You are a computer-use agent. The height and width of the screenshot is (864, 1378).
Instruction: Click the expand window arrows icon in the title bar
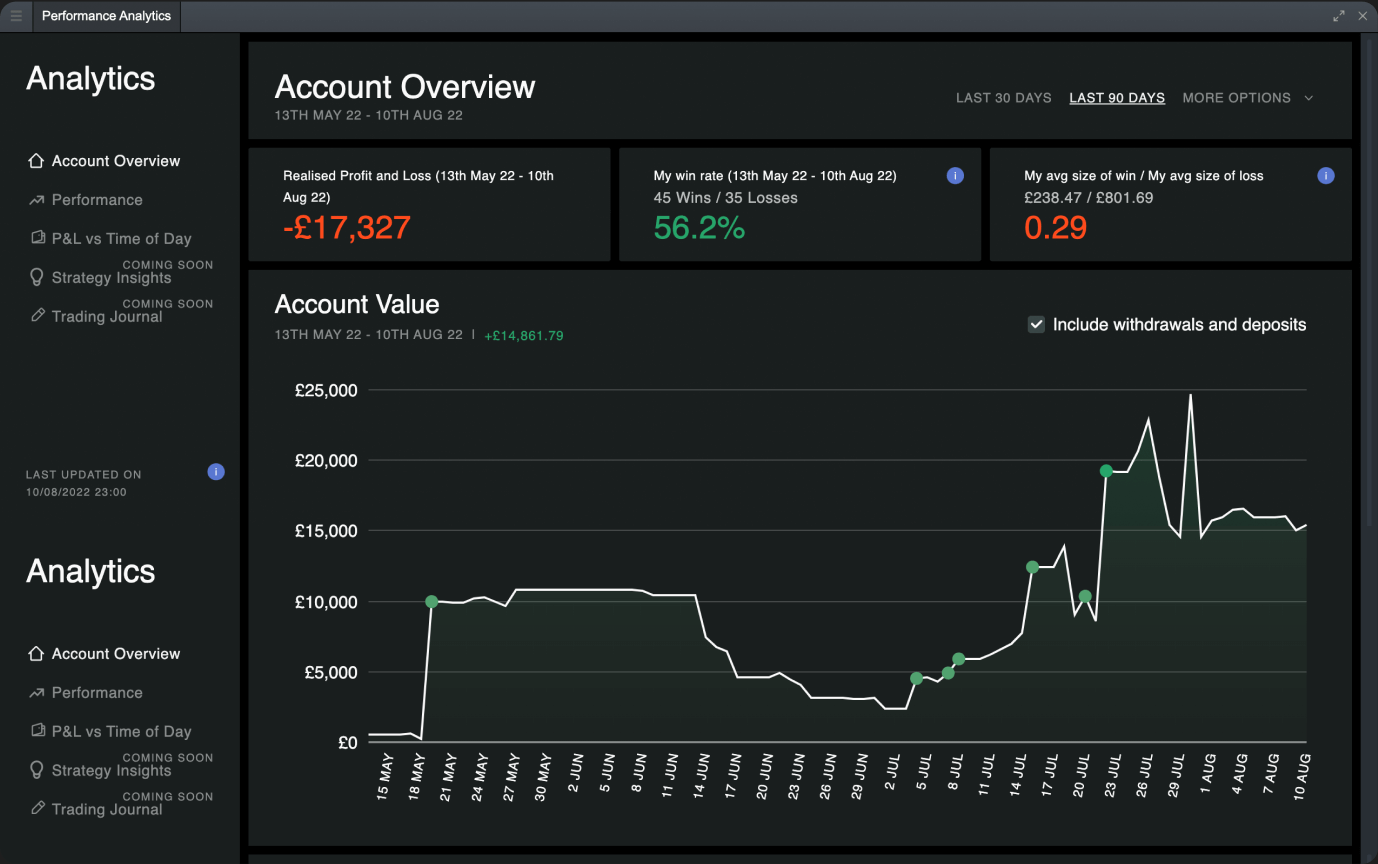pos(1339,16)
